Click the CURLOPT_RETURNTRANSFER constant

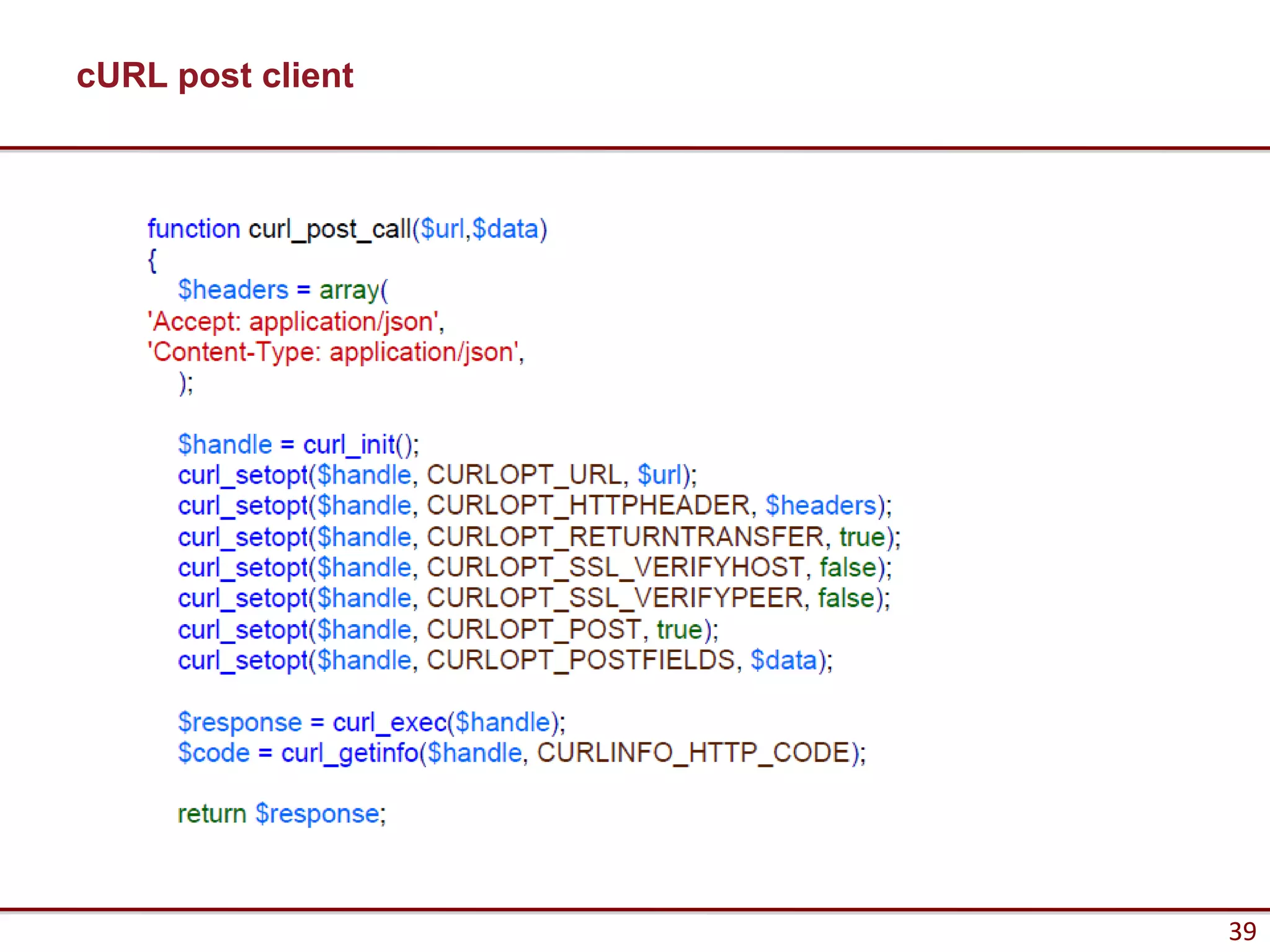[625, 537]
